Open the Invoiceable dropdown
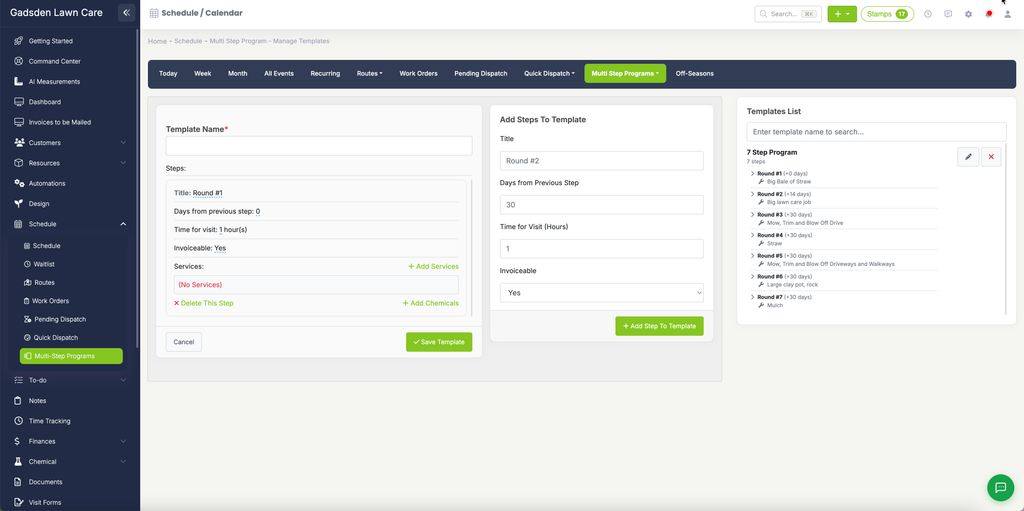 tap(601, 293)
